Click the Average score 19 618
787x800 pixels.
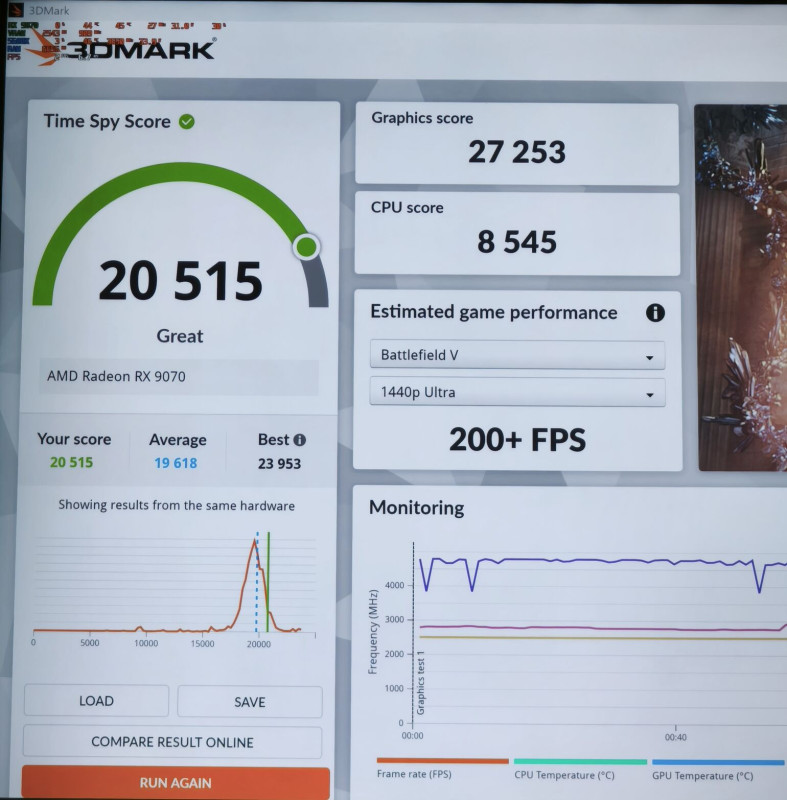coord(175,463)
